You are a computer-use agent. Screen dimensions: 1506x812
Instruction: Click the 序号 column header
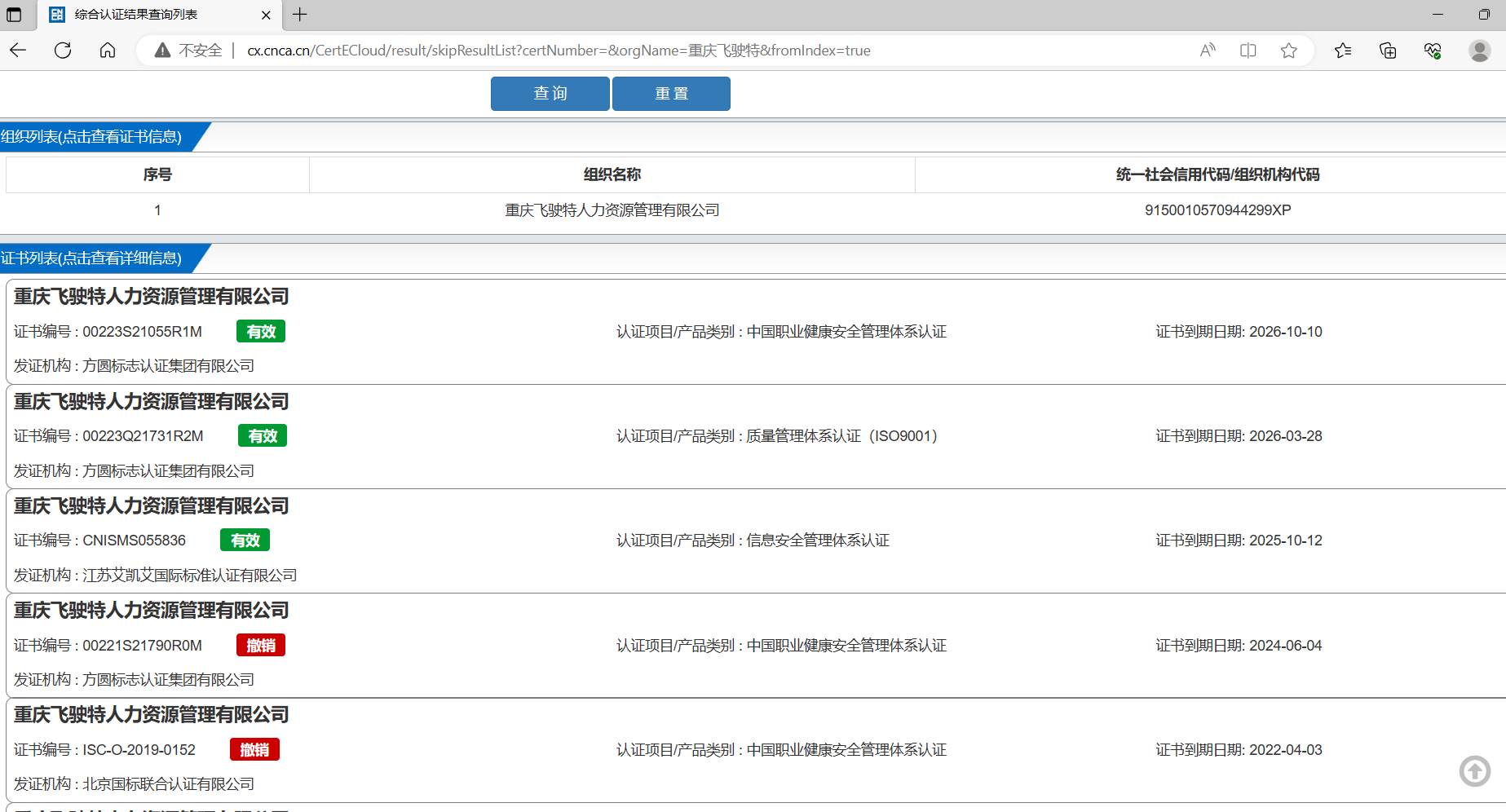157,174
